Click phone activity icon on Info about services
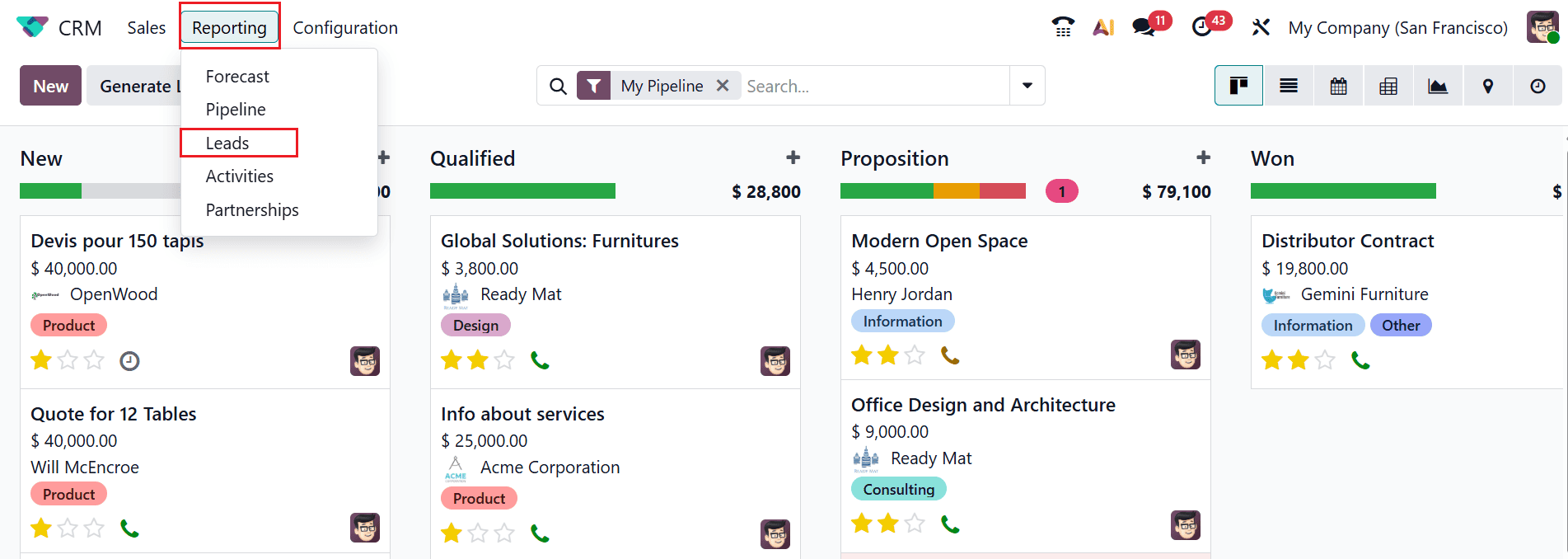 540,533
